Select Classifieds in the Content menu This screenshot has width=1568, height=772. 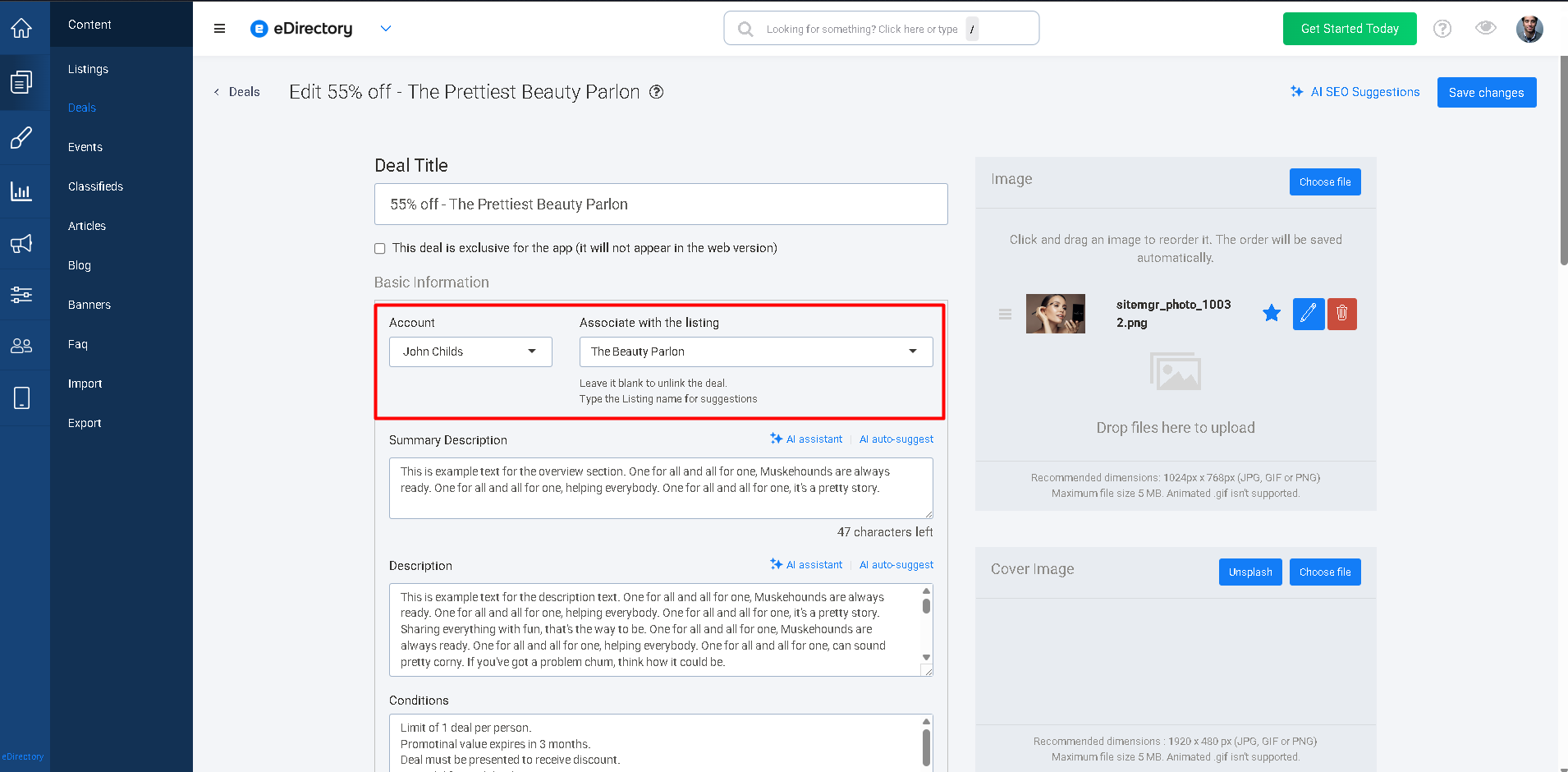click(95, 186)
